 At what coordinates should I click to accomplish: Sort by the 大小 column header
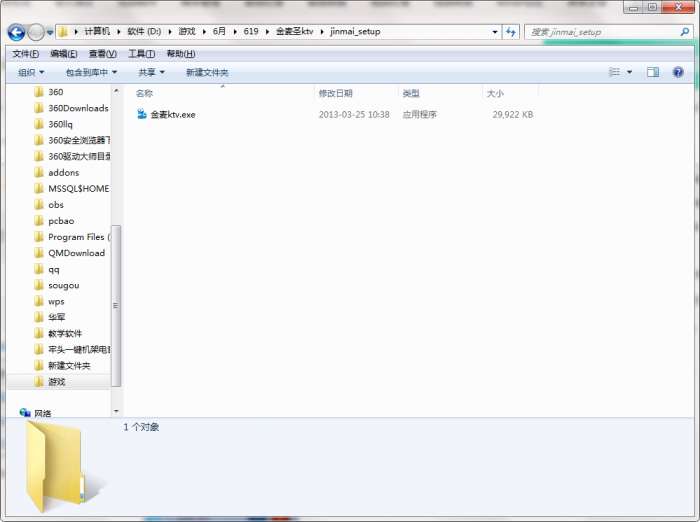495,93
